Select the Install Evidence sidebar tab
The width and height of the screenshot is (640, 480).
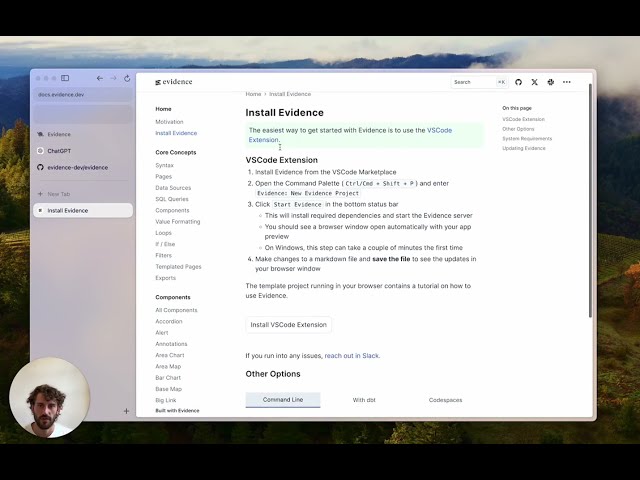pos(83,211)
